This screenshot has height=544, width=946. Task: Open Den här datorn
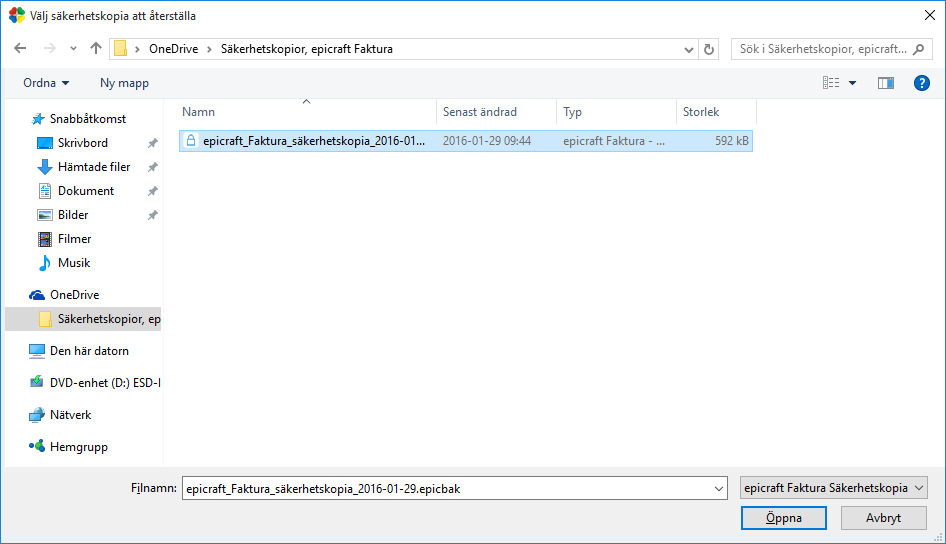[x=89, y=351]
